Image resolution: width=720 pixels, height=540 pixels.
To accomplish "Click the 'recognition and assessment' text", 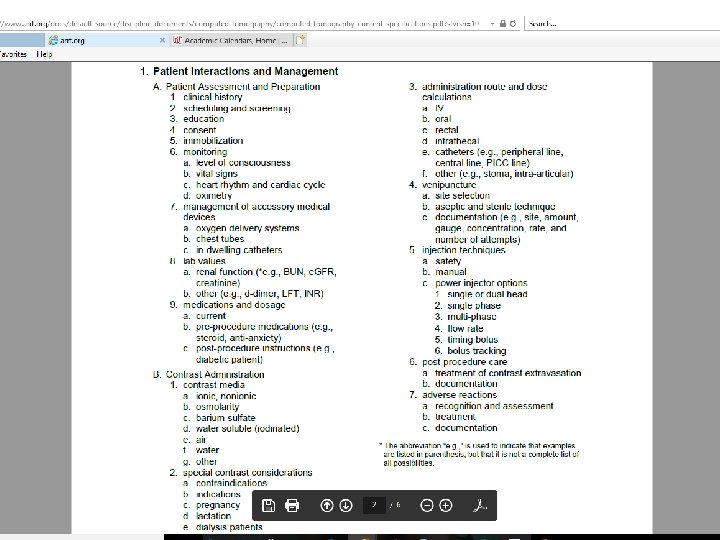I will point(494,406).
